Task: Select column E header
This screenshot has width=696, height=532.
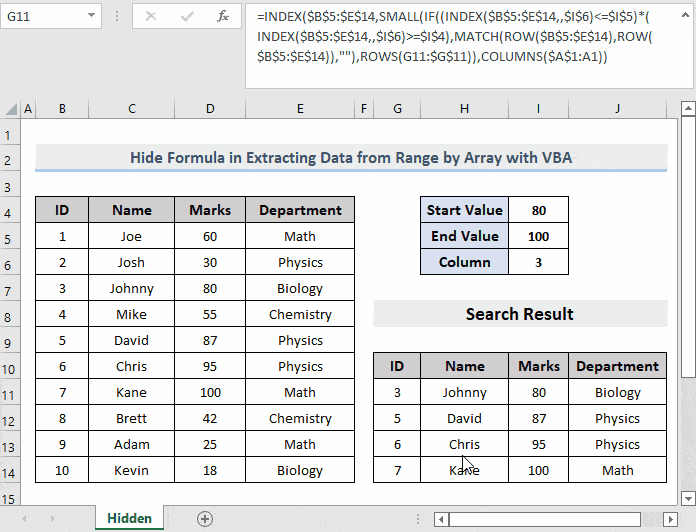Action: point(300,109)
